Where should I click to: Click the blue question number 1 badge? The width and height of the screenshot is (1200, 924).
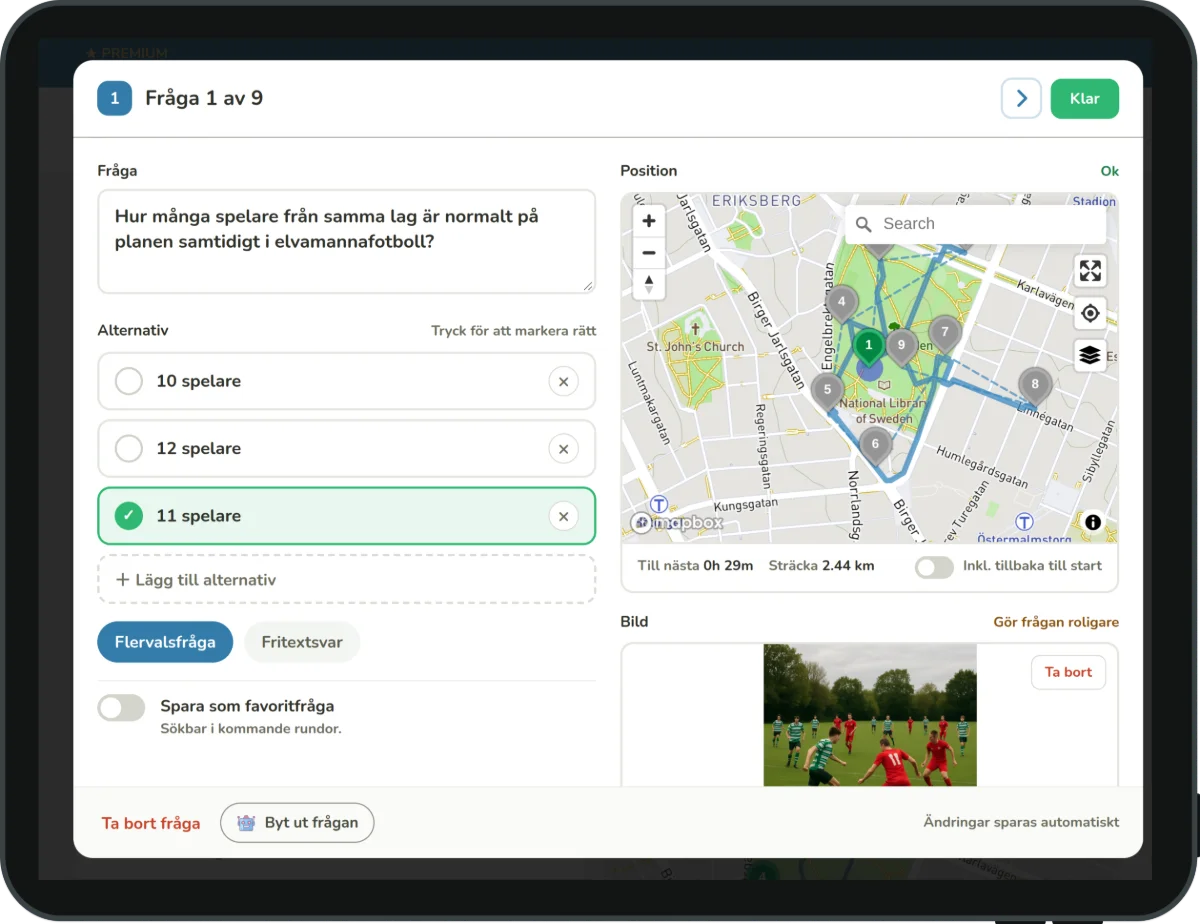[x=115, y=99]
